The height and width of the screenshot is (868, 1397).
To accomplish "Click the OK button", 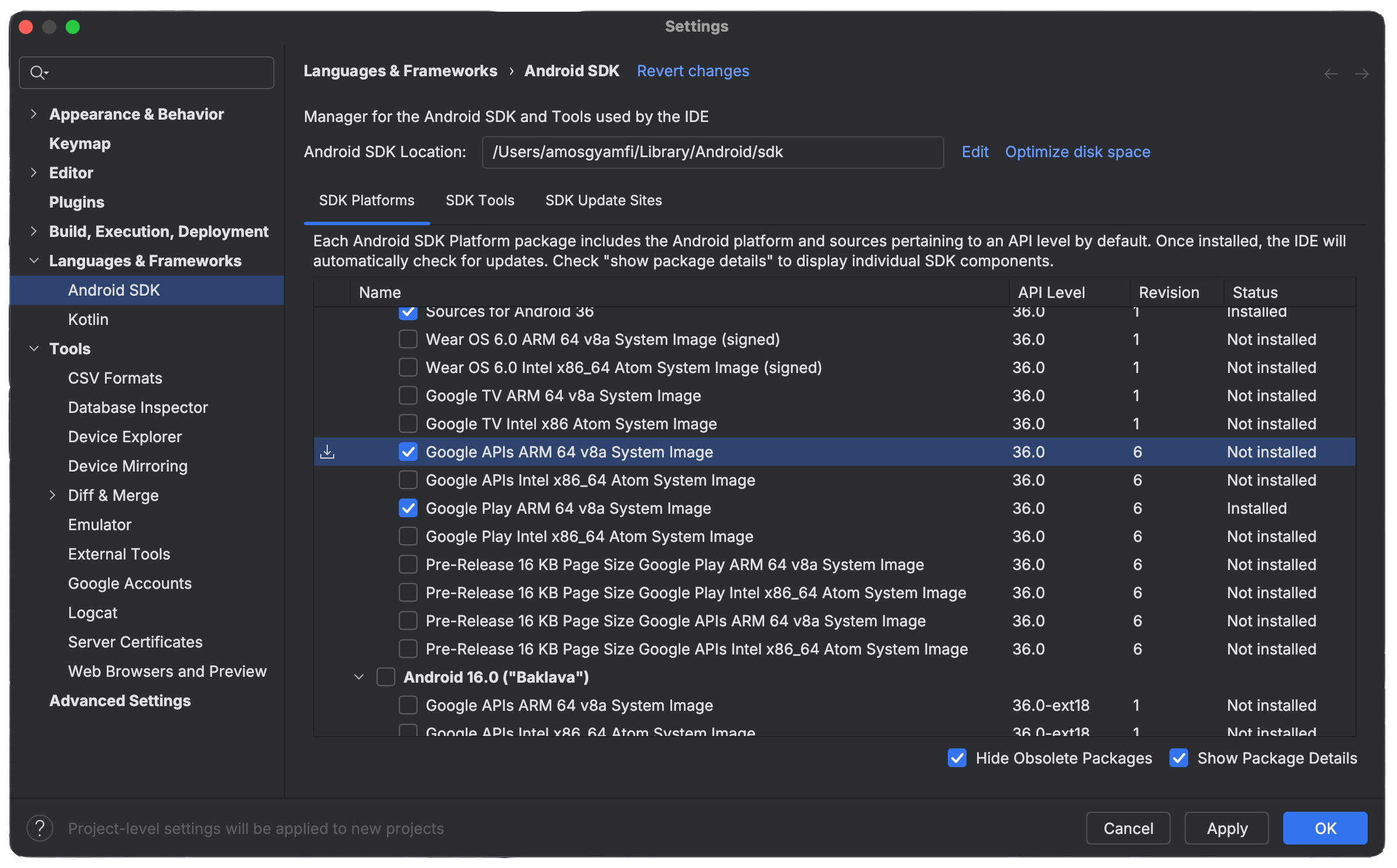I will pyautogui.click(x=1325, y=828).
